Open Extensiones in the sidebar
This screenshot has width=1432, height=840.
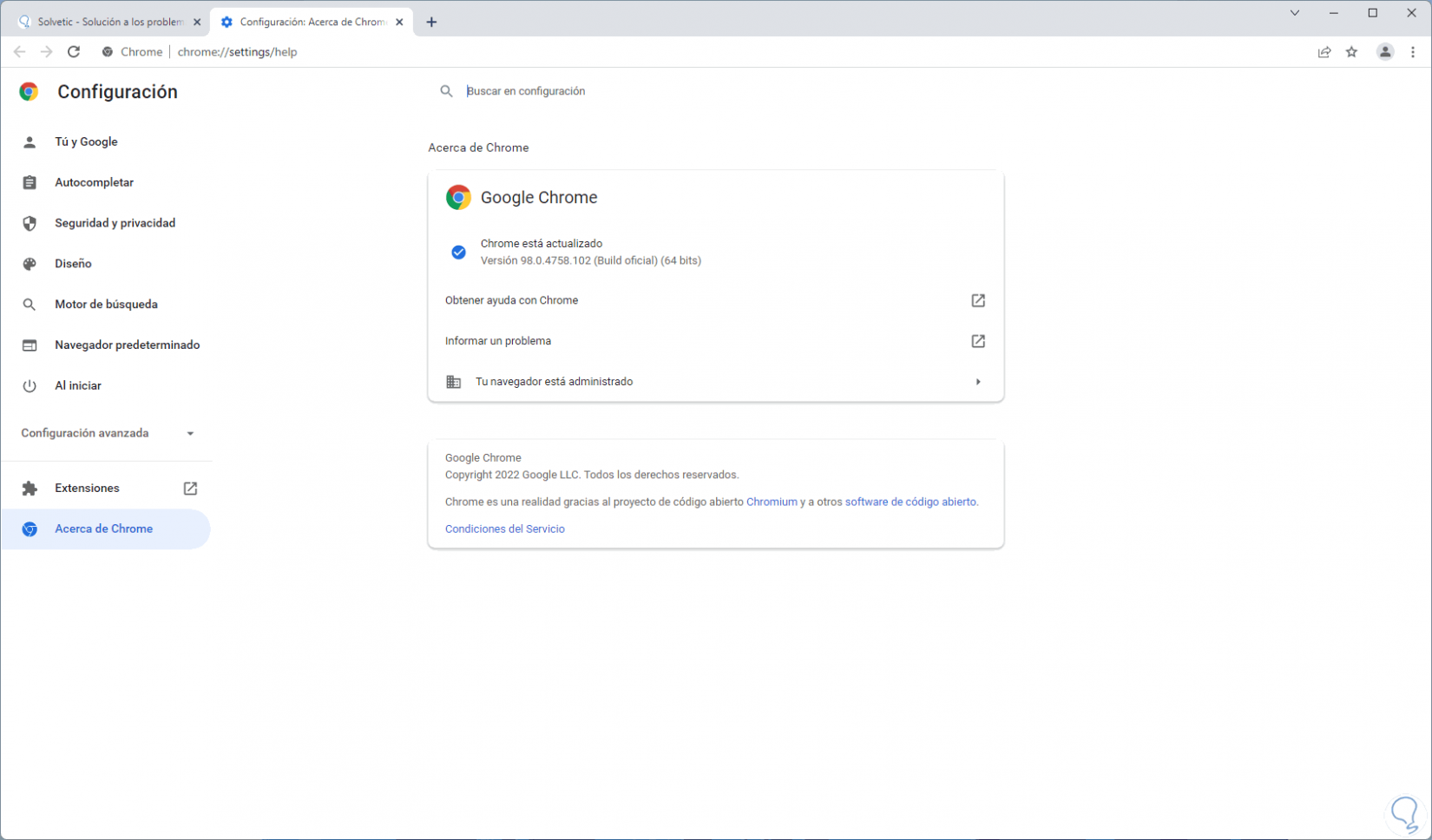(87, 489)
